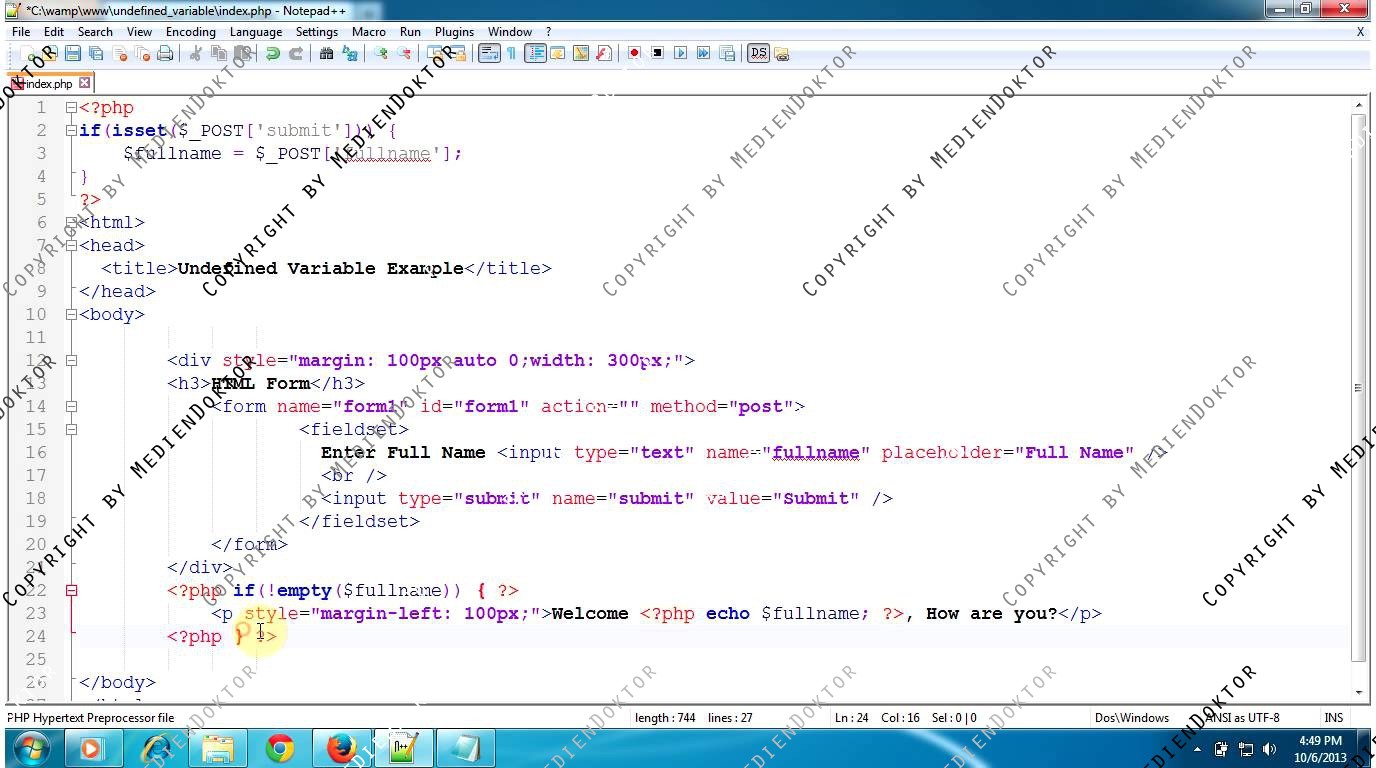Click the Open file toolbar icon
This screenshot has height=768, width=1376.
pyautogui.click(x=50, y=53)
